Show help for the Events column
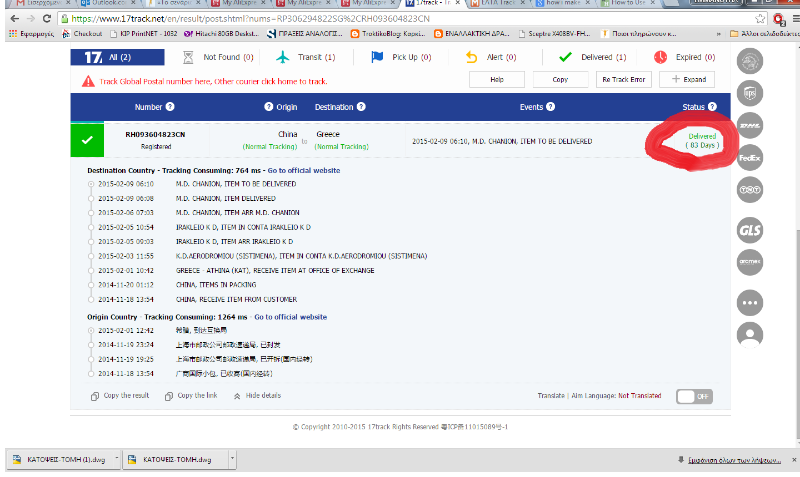800x477 pixels. pyautogui.click(x=551, y=107)
